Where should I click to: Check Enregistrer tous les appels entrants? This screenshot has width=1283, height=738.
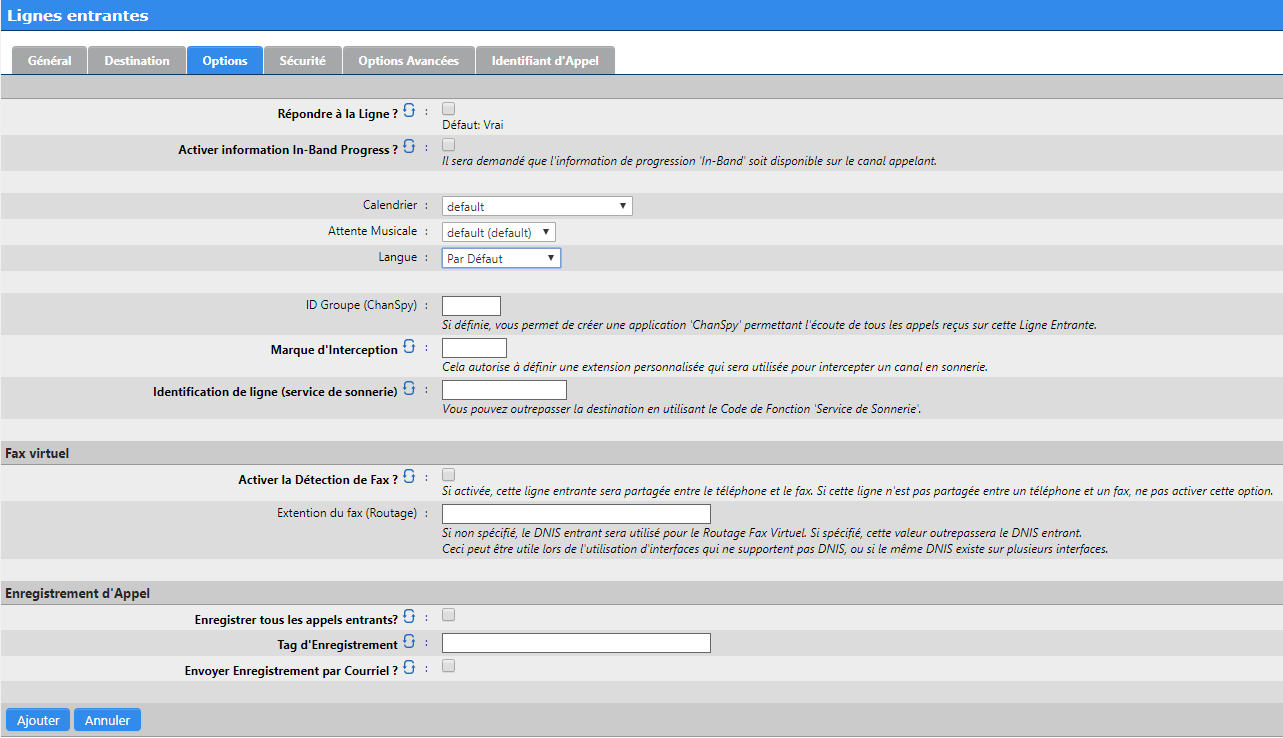tap(449, 615)
